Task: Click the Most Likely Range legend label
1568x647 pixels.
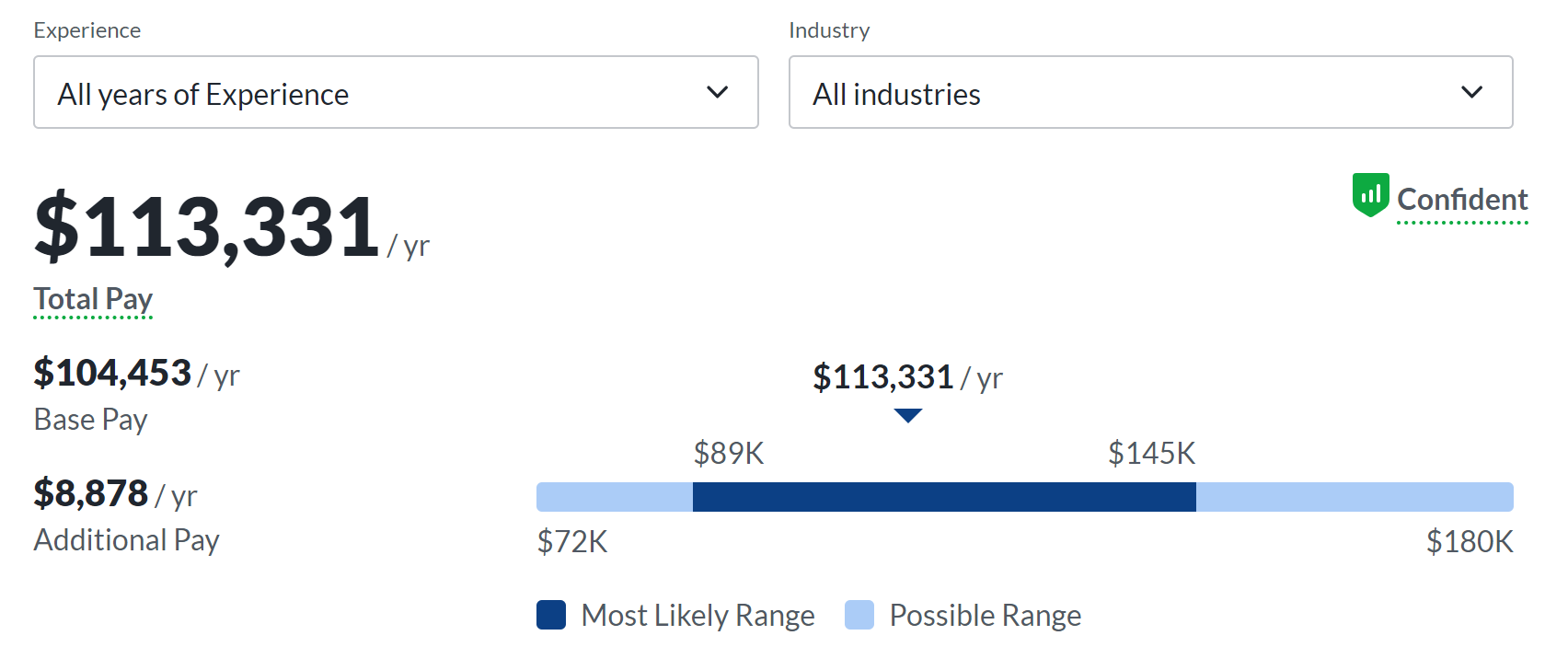Action: coord(698,615)
